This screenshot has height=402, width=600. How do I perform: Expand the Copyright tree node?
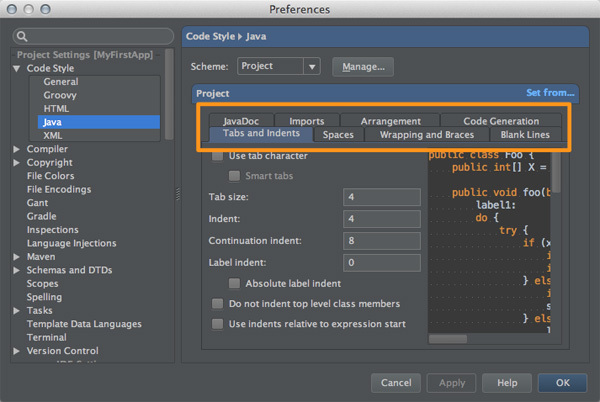pyautogui.click(x=16, y=163)
